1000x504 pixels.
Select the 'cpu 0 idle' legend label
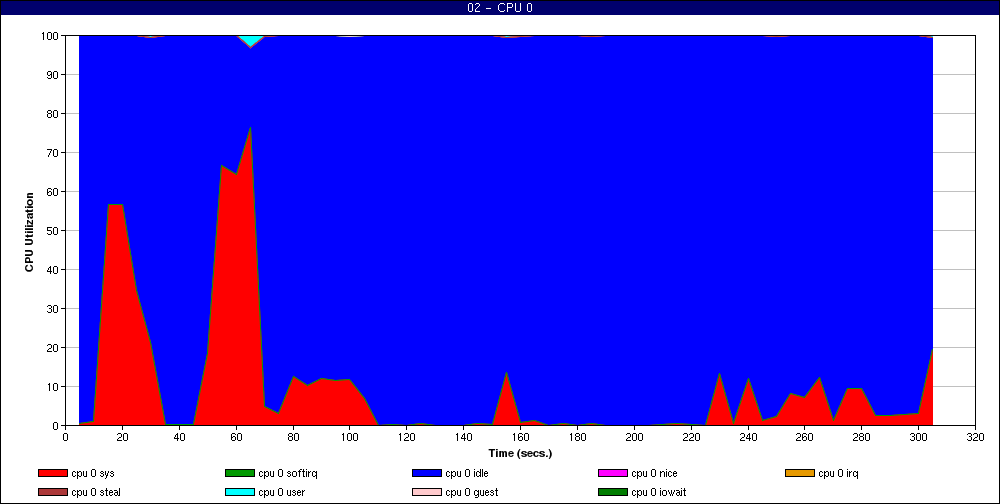pyautogui.click(x=467, y=473)
